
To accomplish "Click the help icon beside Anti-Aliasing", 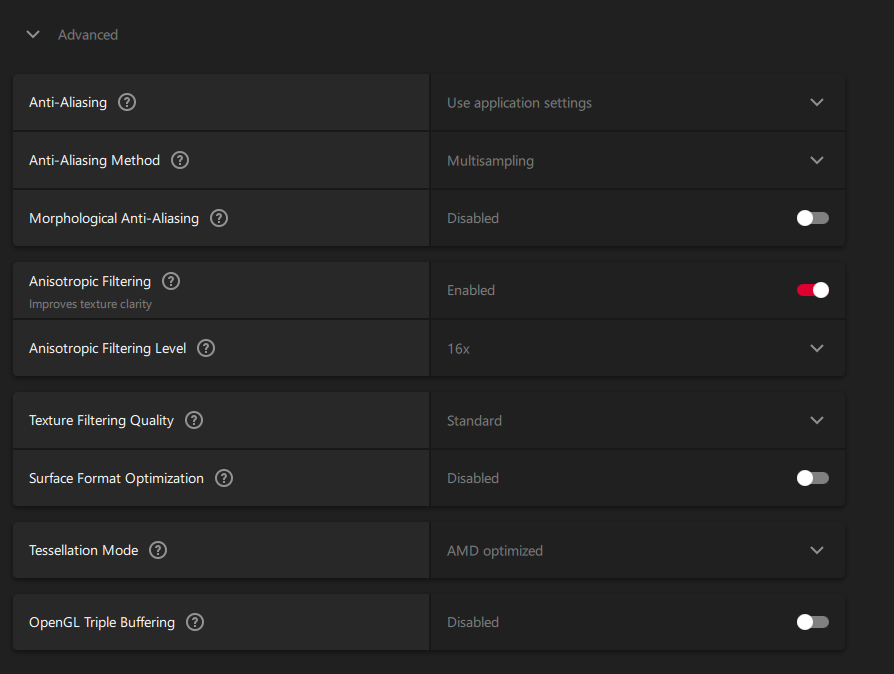I will point(127,102).
